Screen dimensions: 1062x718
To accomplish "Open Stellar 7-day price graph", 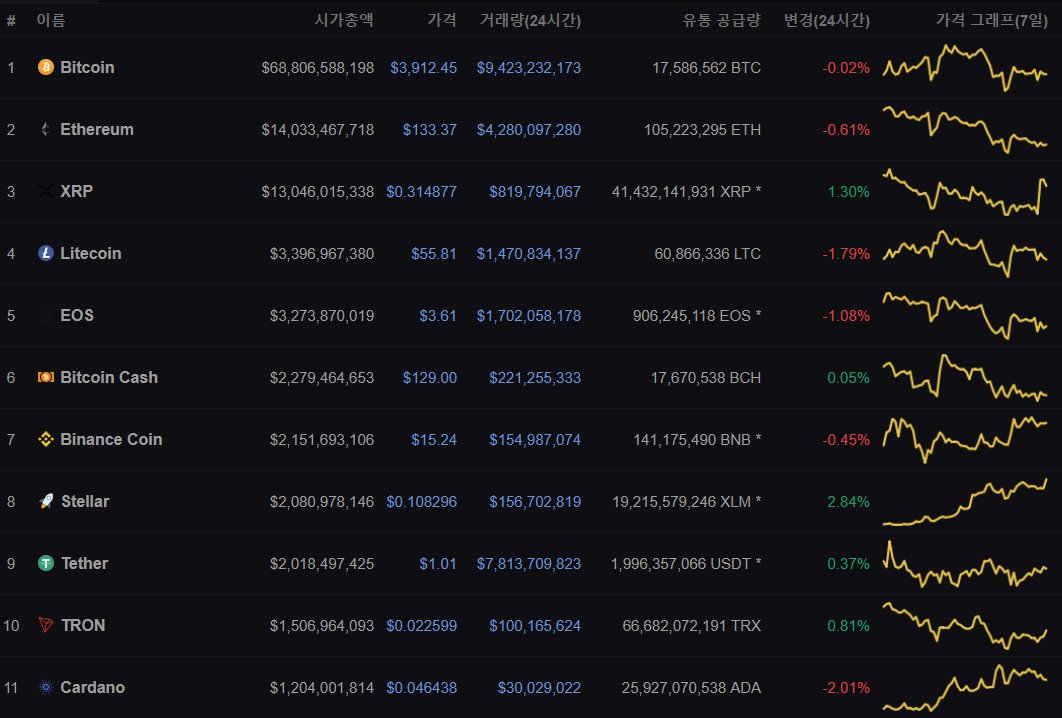I will pyautogui.click(x=964, y=501).
